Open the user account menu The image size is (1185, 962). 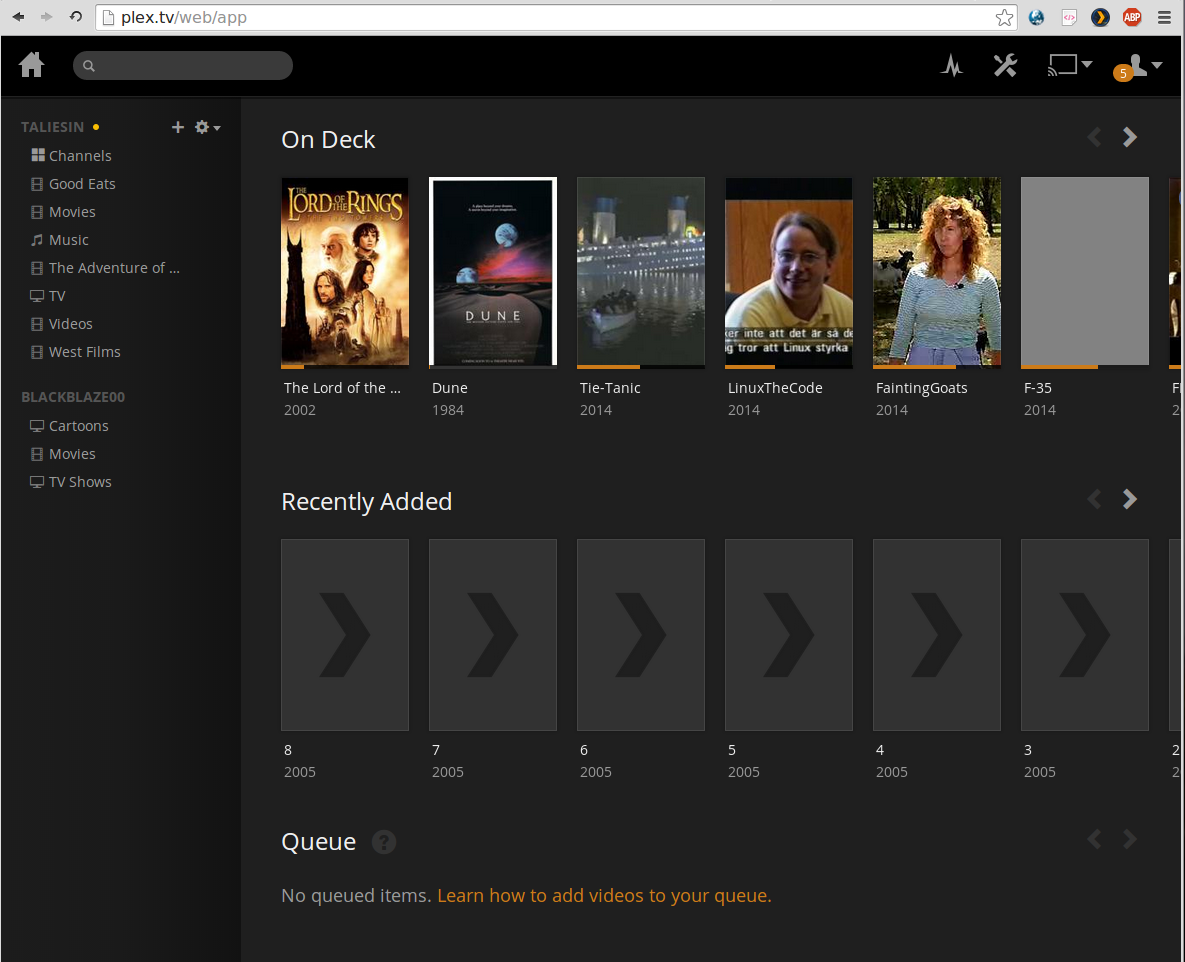(x=1137, y=67)
